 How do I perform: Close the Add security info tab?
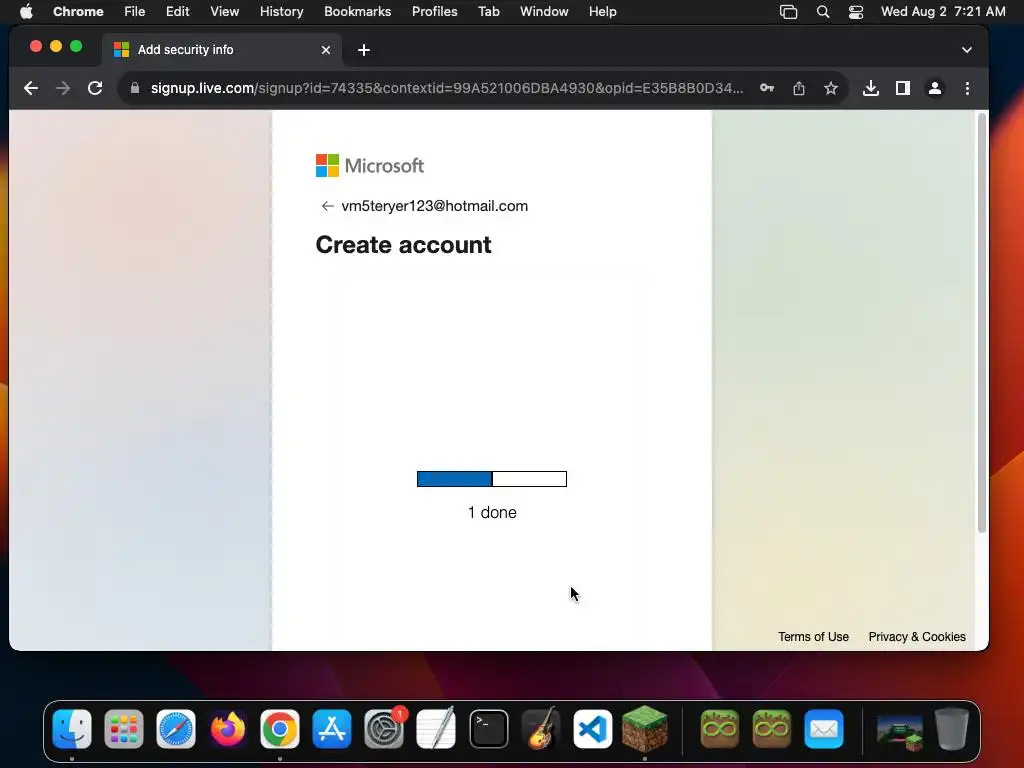click(326, 50)
